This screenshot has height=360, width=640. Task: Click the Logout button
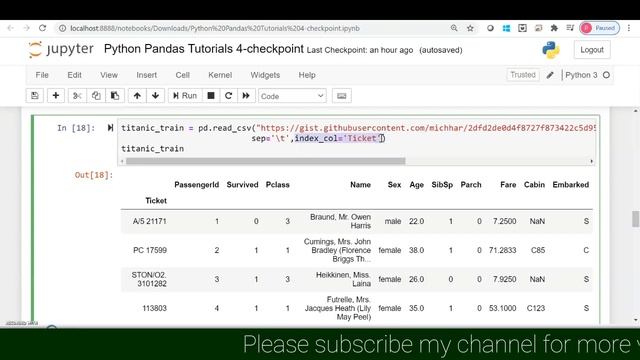click(x=592, y=50)
